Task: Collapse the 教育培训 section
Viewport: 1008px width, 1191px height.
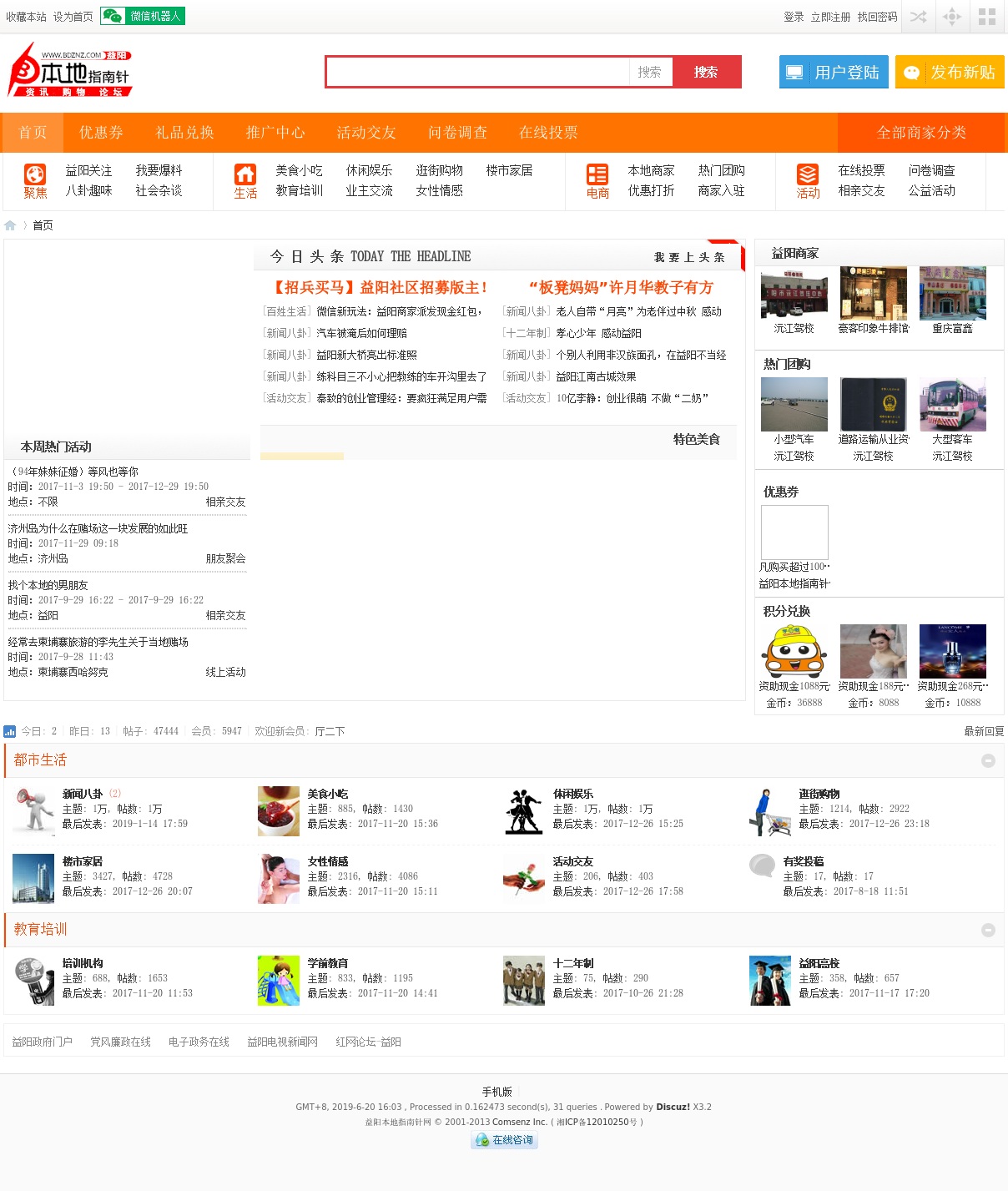Action: 988,930
